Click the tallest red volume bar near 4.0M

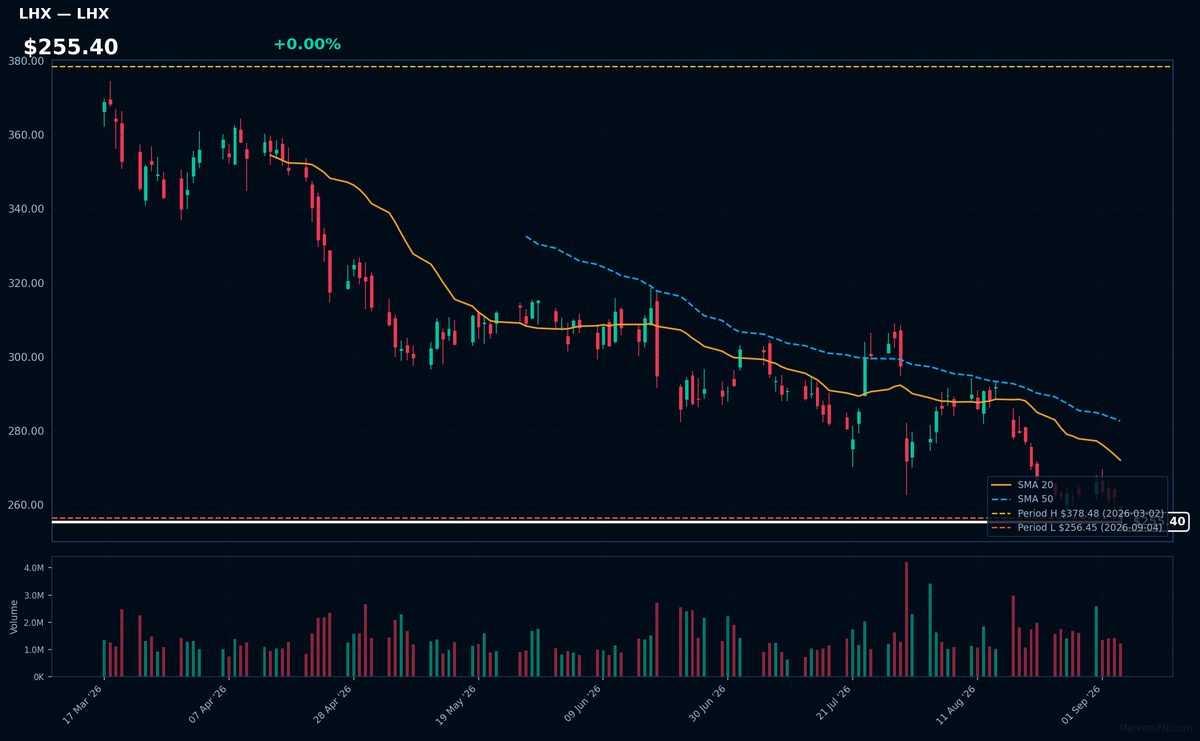906,619
